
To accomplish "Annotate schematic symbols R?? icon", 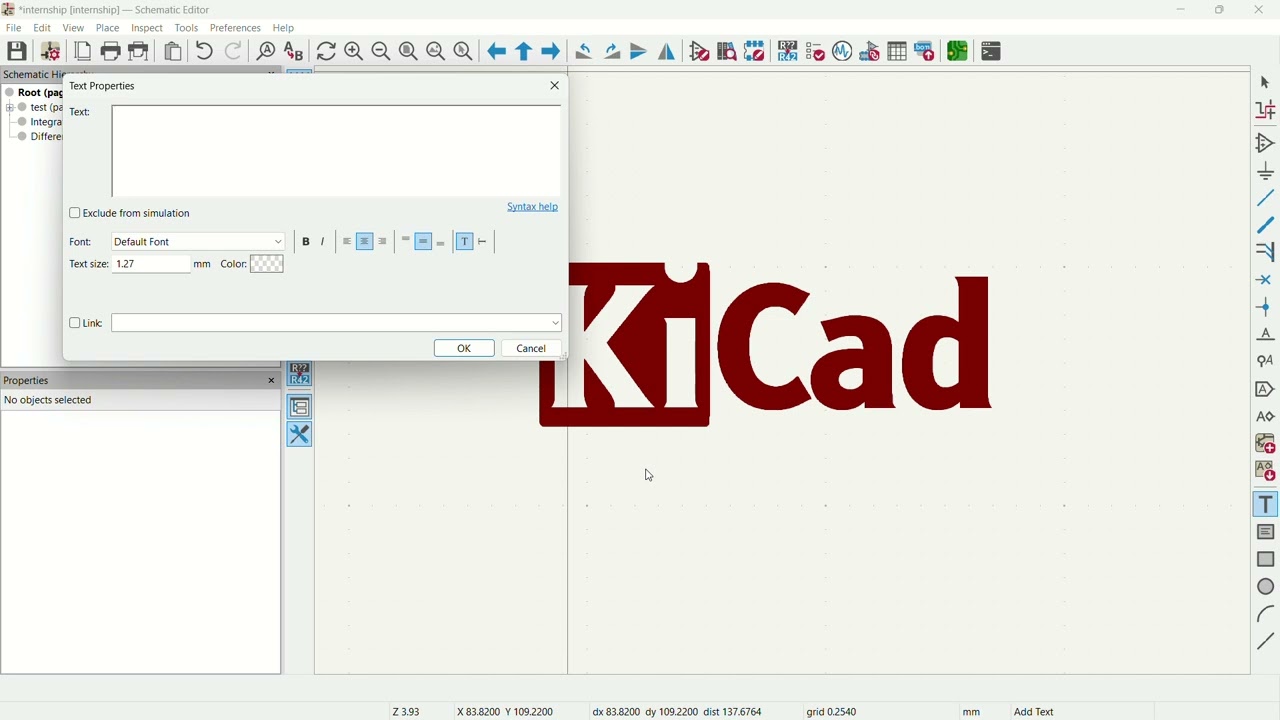I will 788,52.
